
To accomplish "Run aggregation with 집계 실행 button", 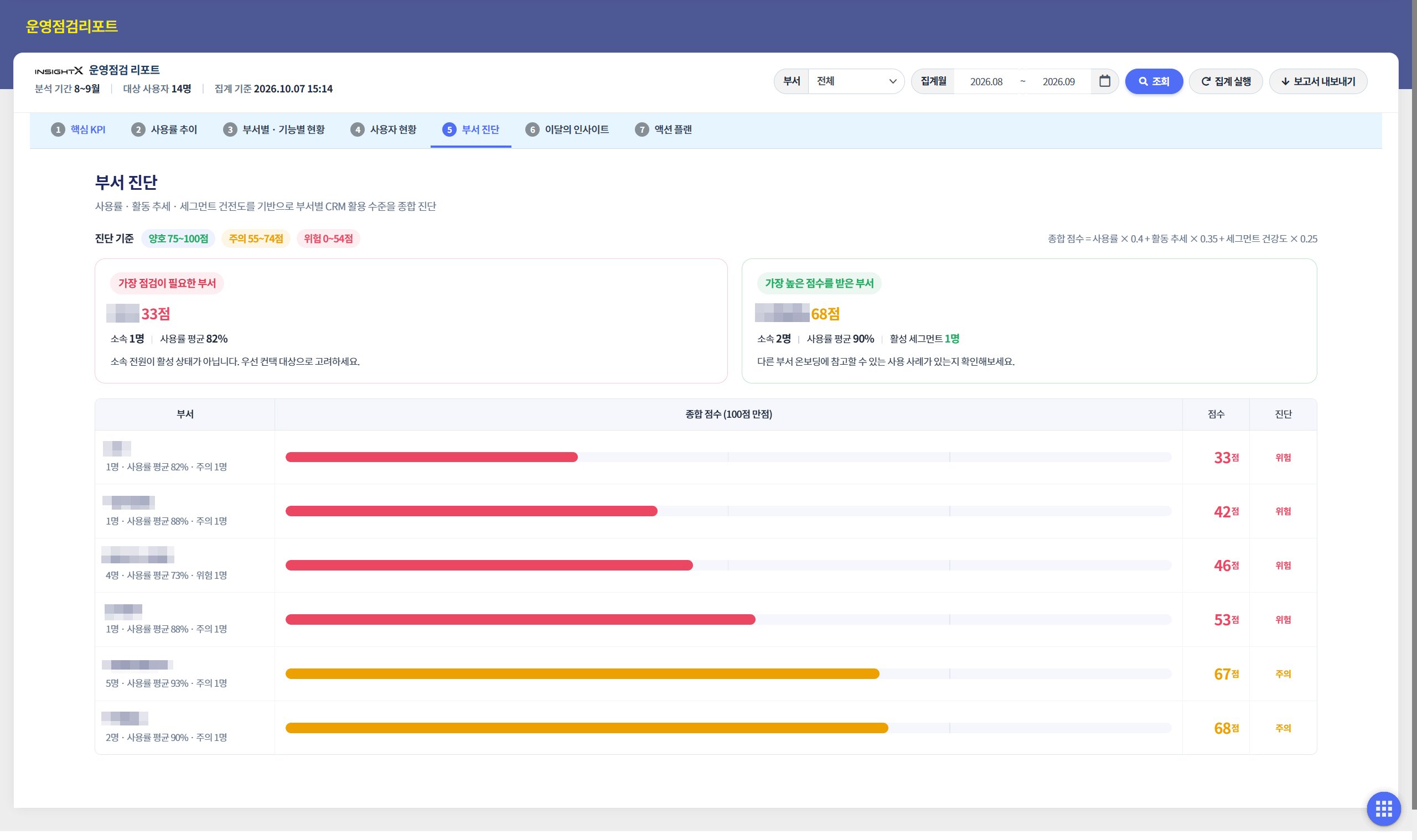I will coord(1225,81).
